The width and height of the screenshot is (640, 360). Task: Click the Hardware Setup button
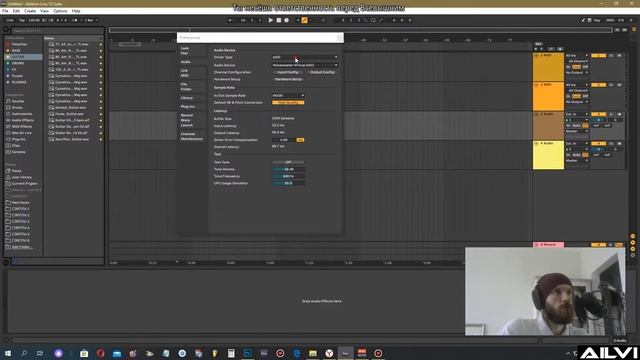(x=288, y=79)
